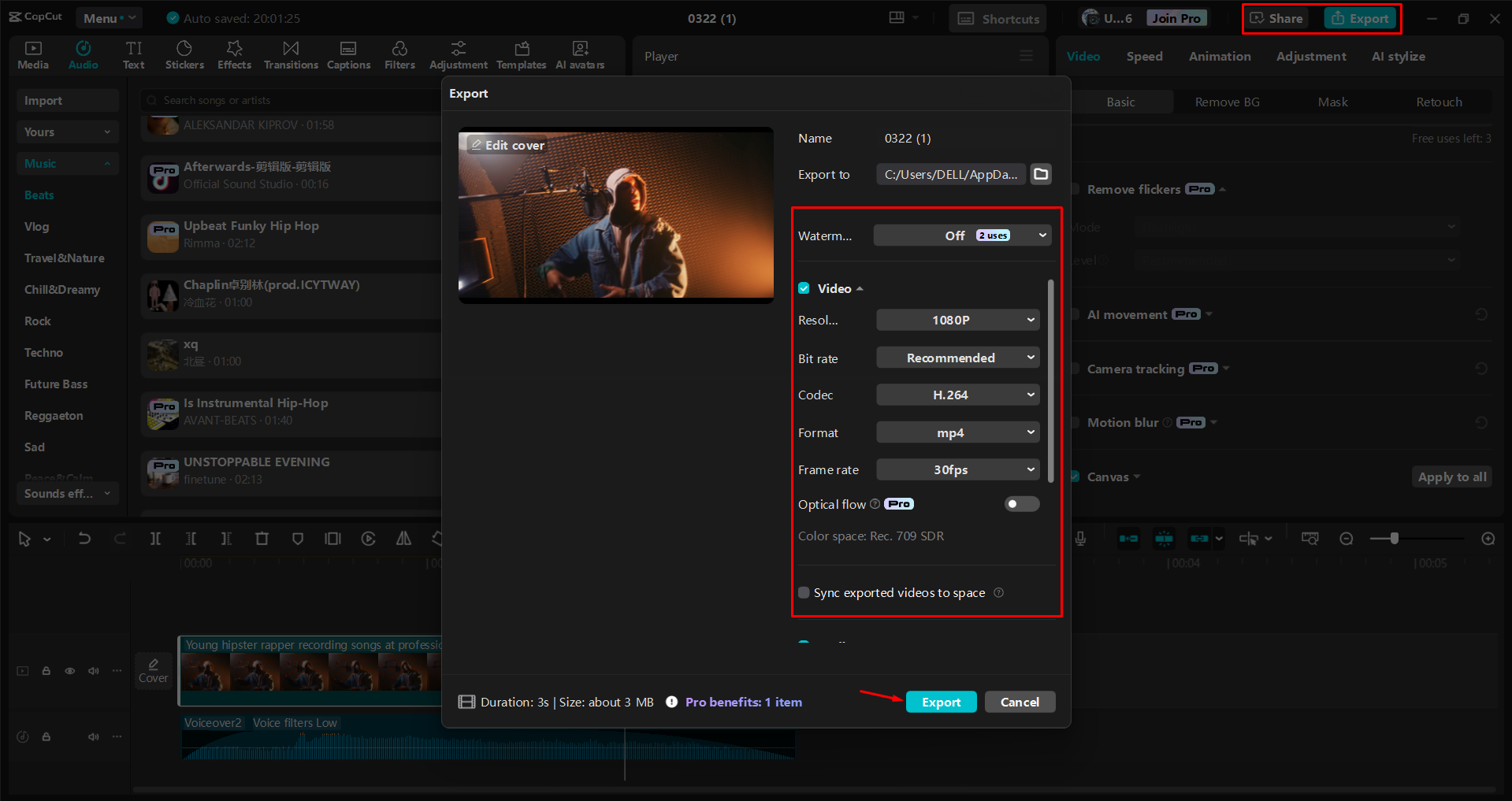Click the Mirror icon in the timeline toolbar
1512x801 pixels.
403,539
